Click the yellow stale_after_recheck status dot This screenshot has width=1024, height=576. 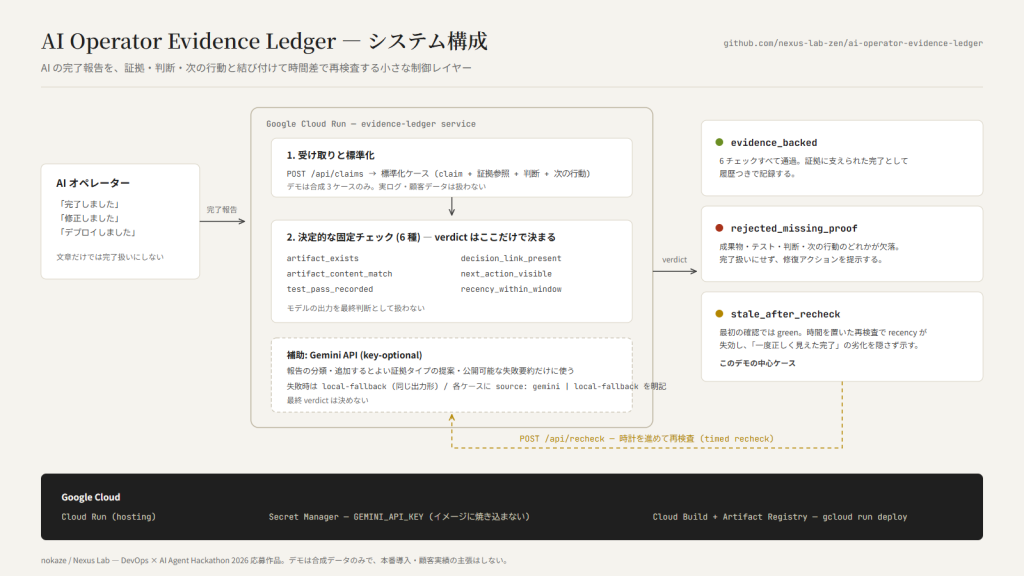719,313
